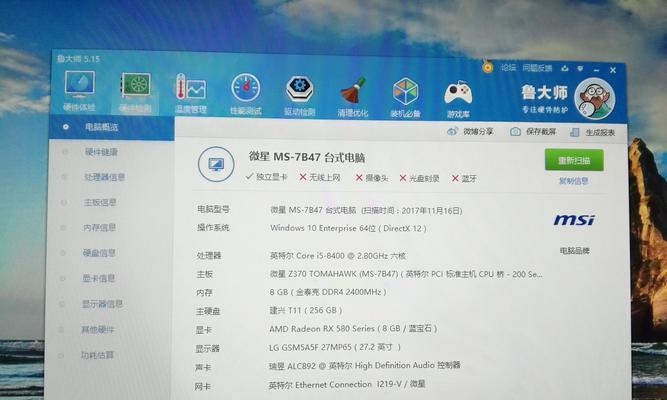Click the MSI brand logo
Image resolution: width=667 pixels, height=400 pixels.
point(574,220)
